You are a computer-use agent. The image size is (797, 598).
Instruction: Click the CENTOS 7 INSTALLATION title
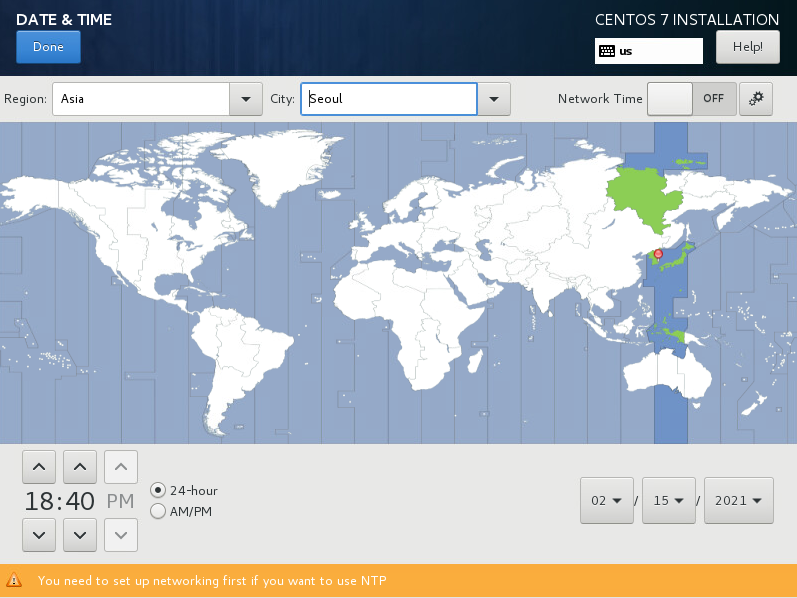pyautogui.click(x=687, y=19)
